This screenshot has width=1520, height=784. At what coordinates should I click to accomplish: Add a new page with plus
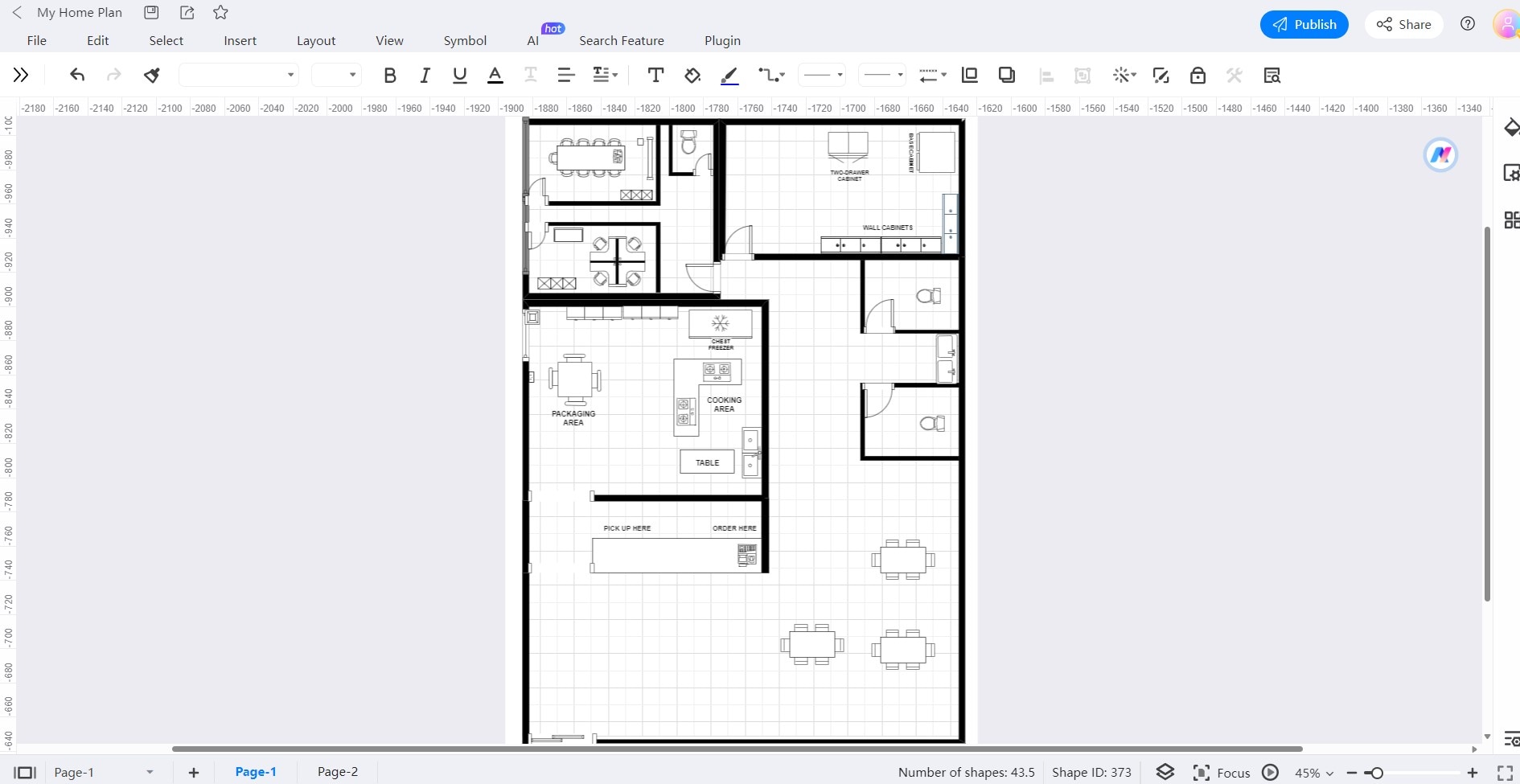point(194,772)
